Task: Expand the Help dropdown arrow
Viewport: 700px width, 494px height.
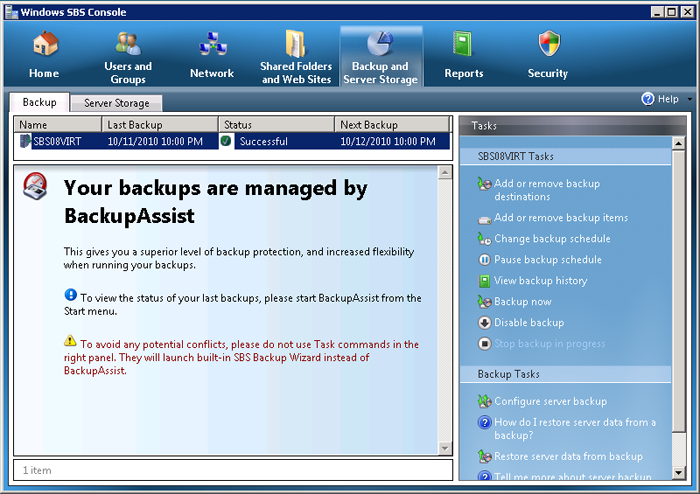Action: click(688, 100)
